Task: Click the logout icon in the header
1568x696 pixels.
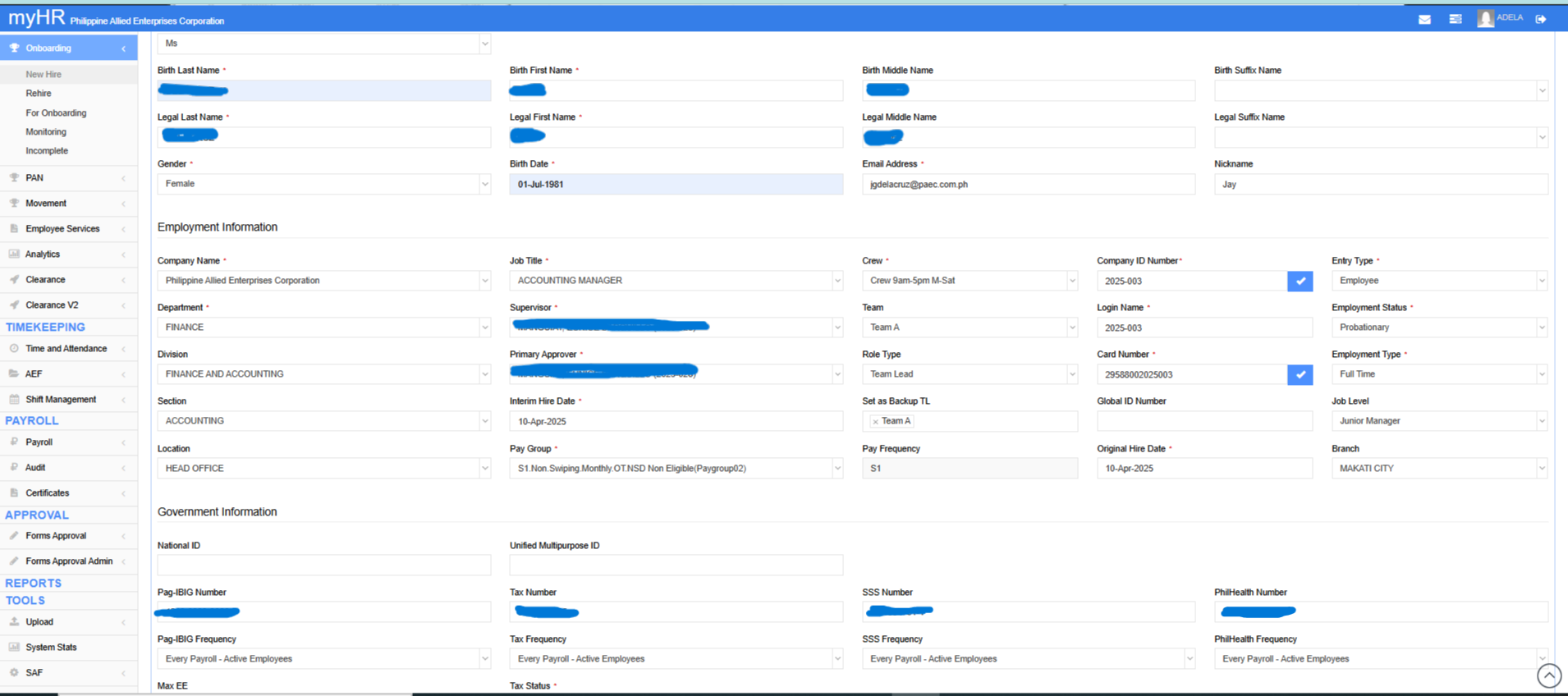Action: pos(1541,19)
